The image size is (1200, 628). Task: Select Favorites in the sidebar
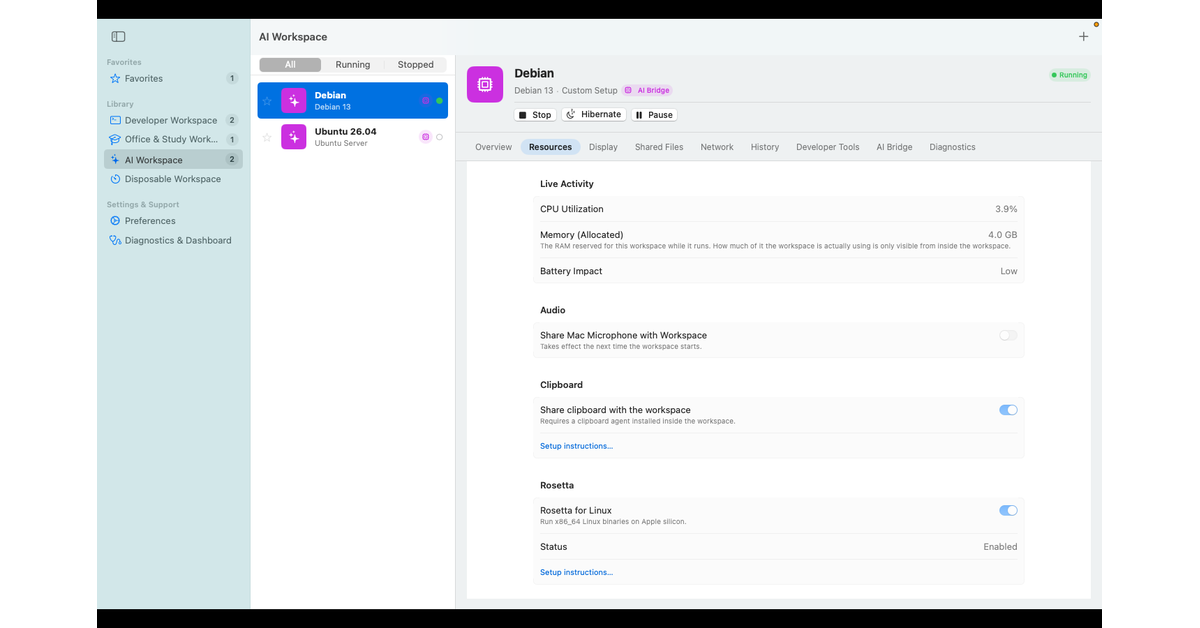tap(173, 79)
